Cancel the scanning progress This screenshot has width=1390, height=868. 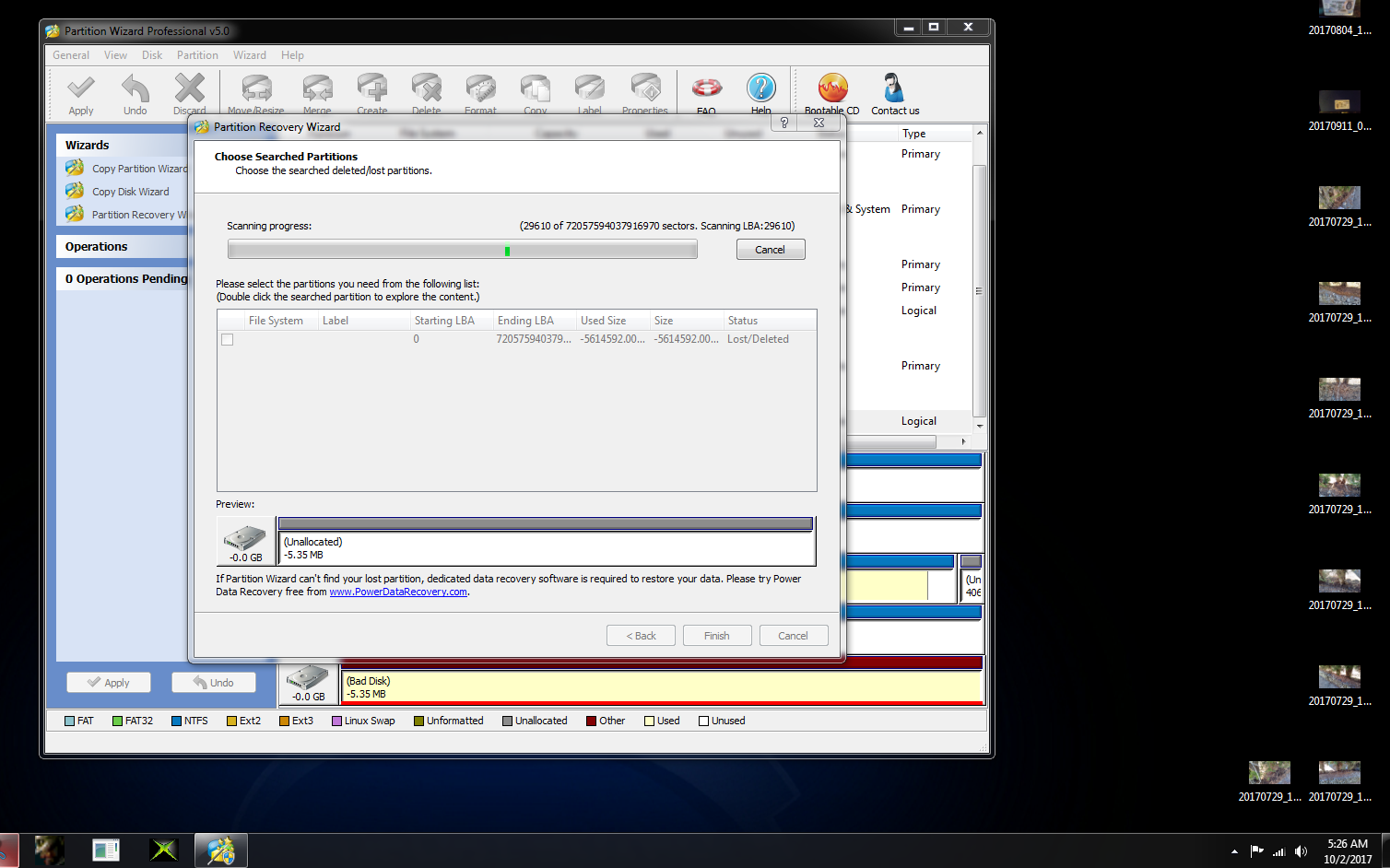click(771, 250)
